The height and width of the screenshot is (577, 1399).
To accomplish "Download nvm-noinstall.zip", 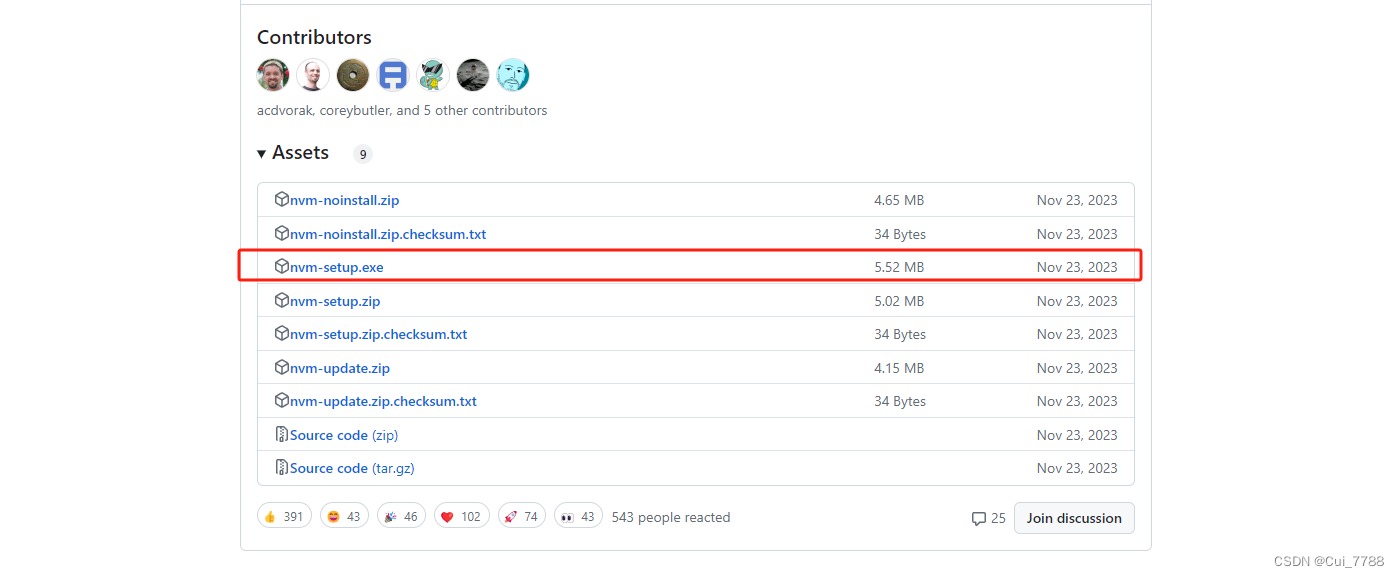I will tap(345, 200).
